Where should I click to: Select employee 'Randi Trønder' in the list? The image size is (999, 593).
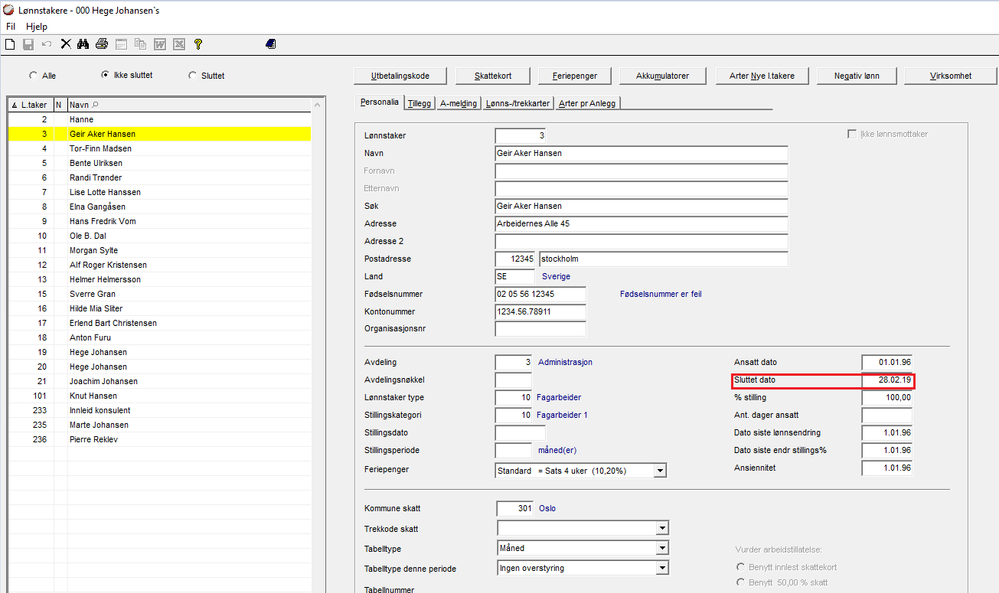point(159,178)
